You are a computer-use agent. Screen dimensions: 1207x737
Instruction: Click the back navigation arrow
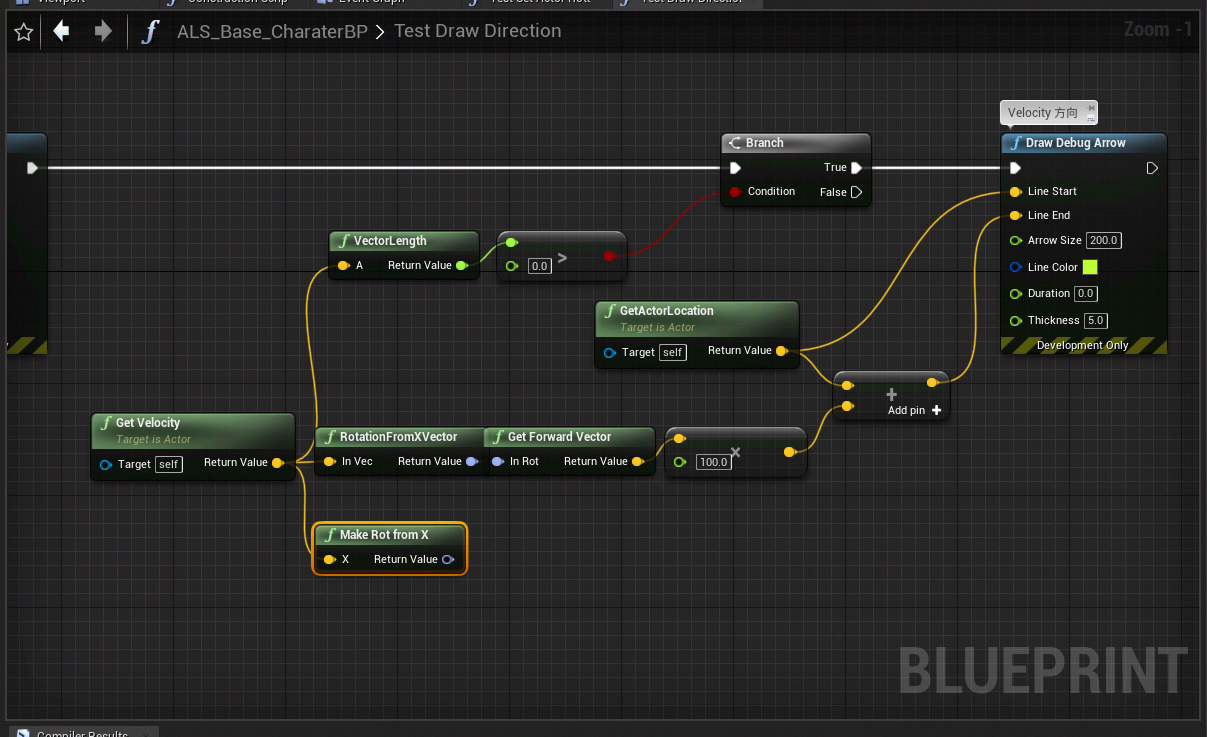tap(60, 31)
